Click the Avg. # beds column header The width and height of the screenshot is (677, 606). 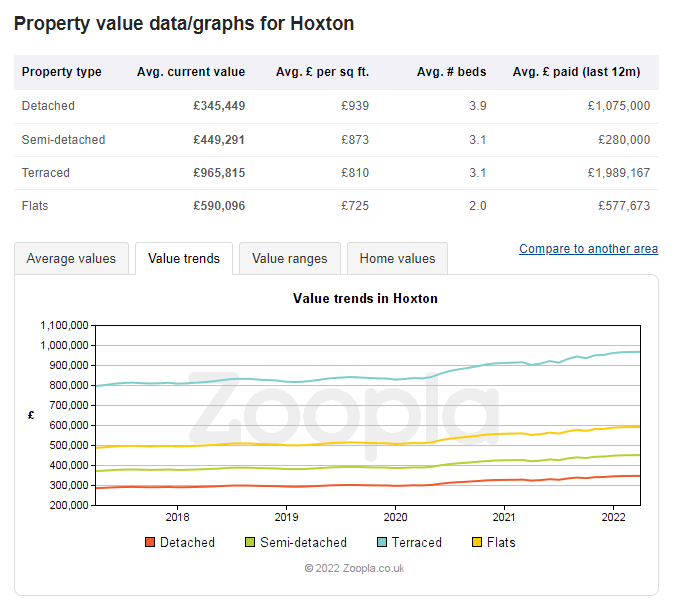click(451, 72)
